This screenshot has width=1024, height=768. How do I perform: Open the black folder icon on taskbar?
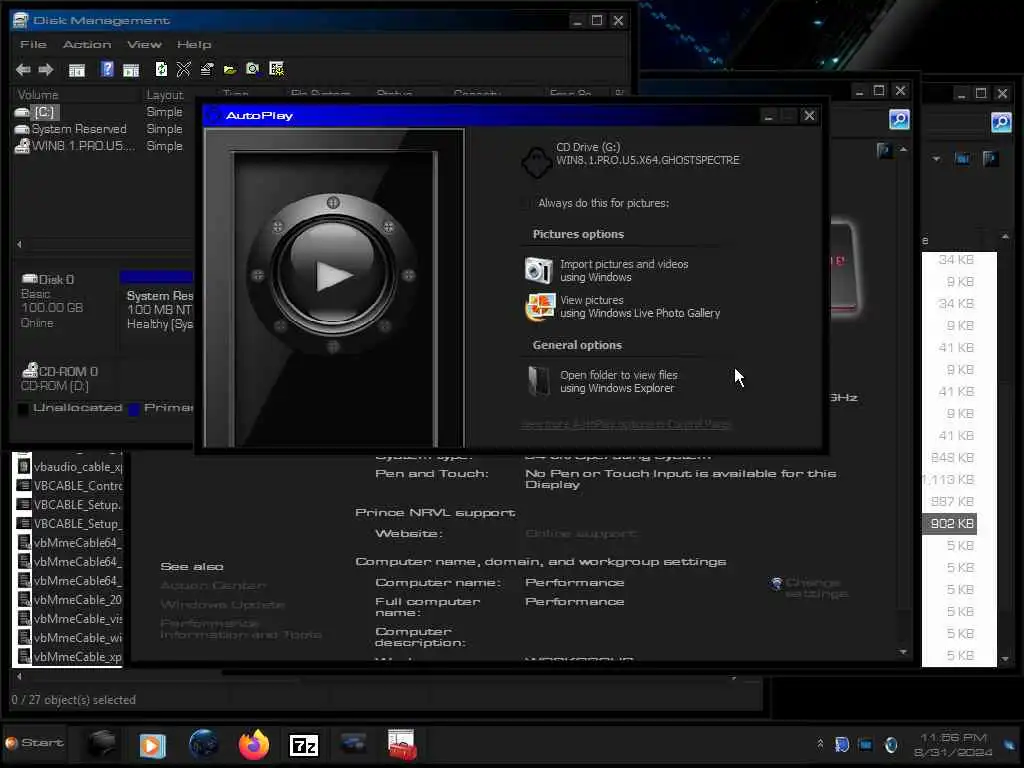(x=102, y=744)
